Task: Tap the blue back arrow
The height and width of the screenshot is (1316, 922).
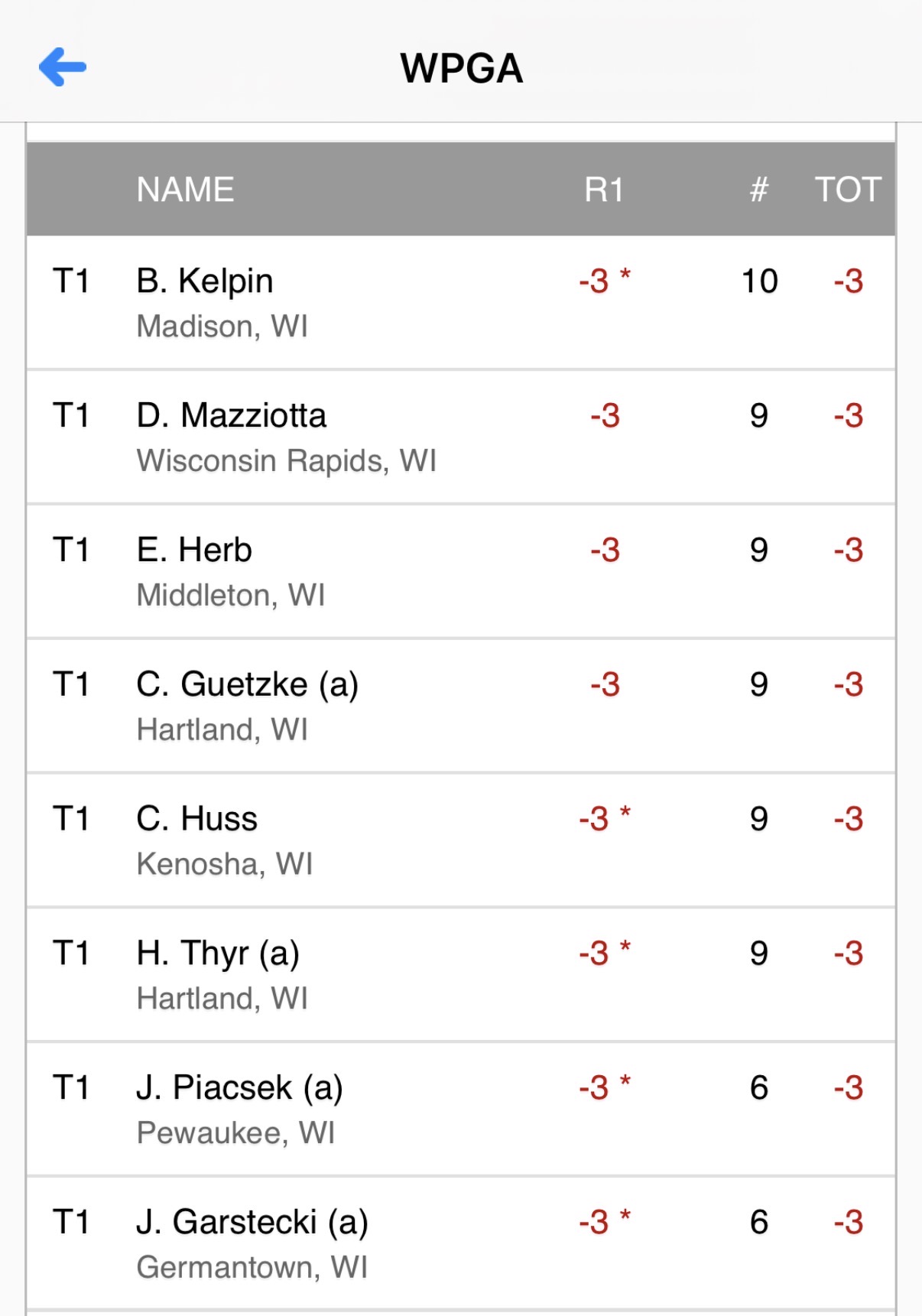Action: point(63,67)
